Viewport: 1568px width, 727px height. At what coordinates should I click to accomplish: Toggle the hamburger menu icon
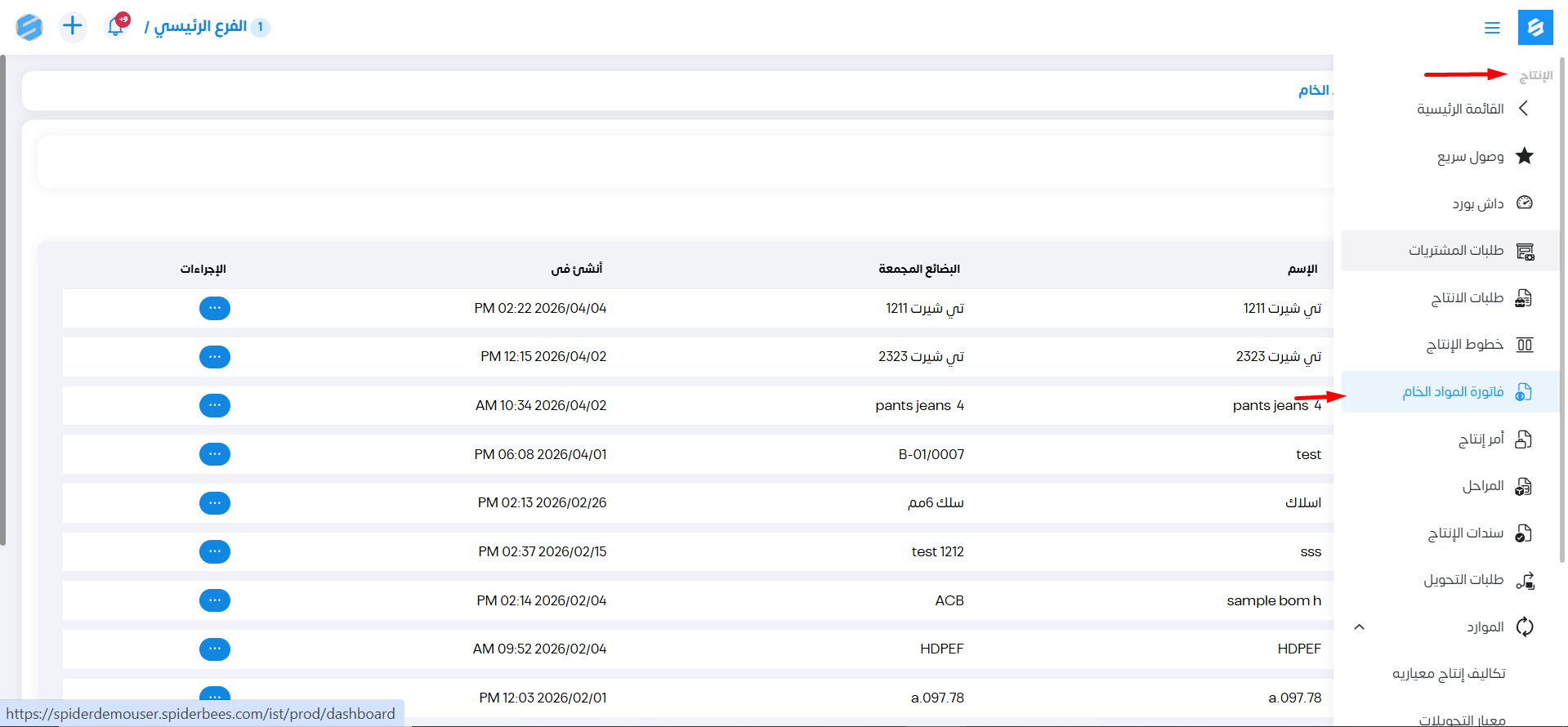(x=1492, y=28)
